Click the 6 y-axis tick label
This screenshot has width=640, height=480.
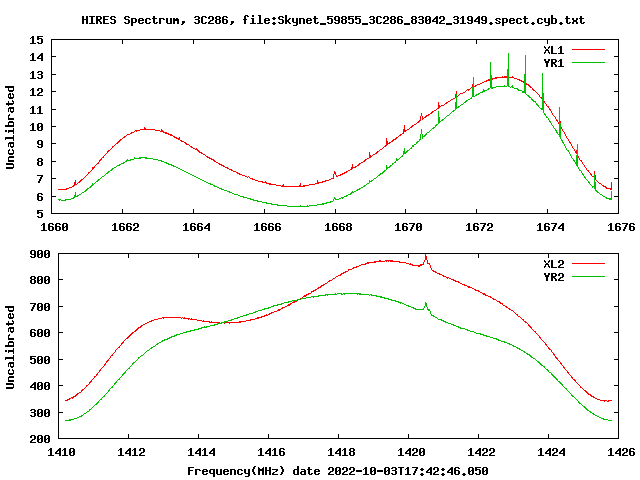40,198
